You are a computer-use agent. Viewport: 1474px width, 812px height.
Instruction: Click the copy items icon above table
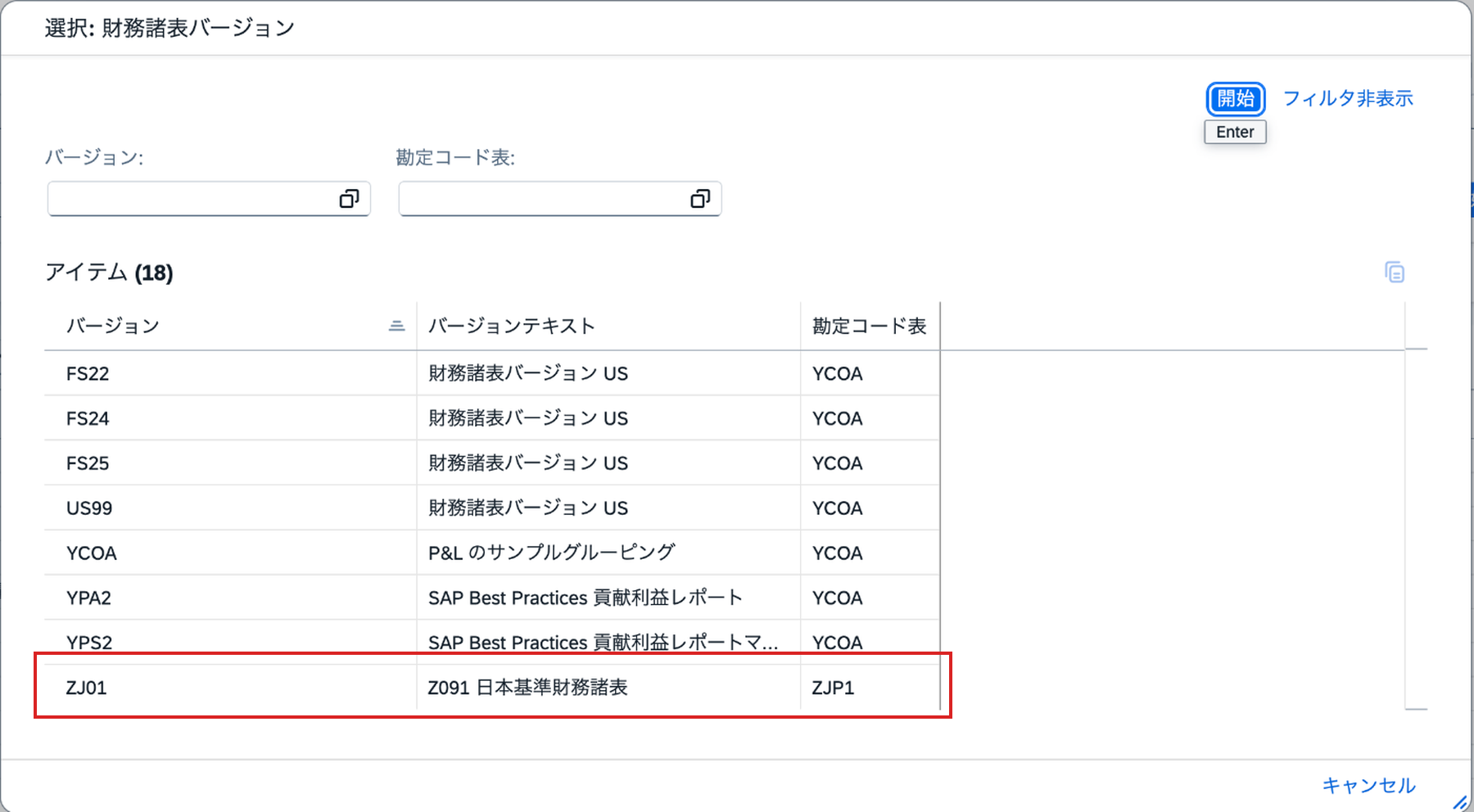point(1395,273)
